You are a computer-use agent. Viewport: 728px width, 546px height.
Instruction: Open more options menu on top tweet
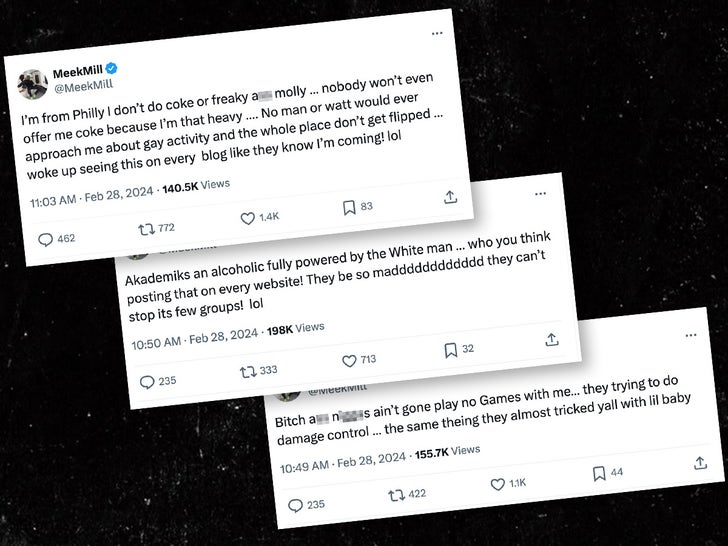437,33
